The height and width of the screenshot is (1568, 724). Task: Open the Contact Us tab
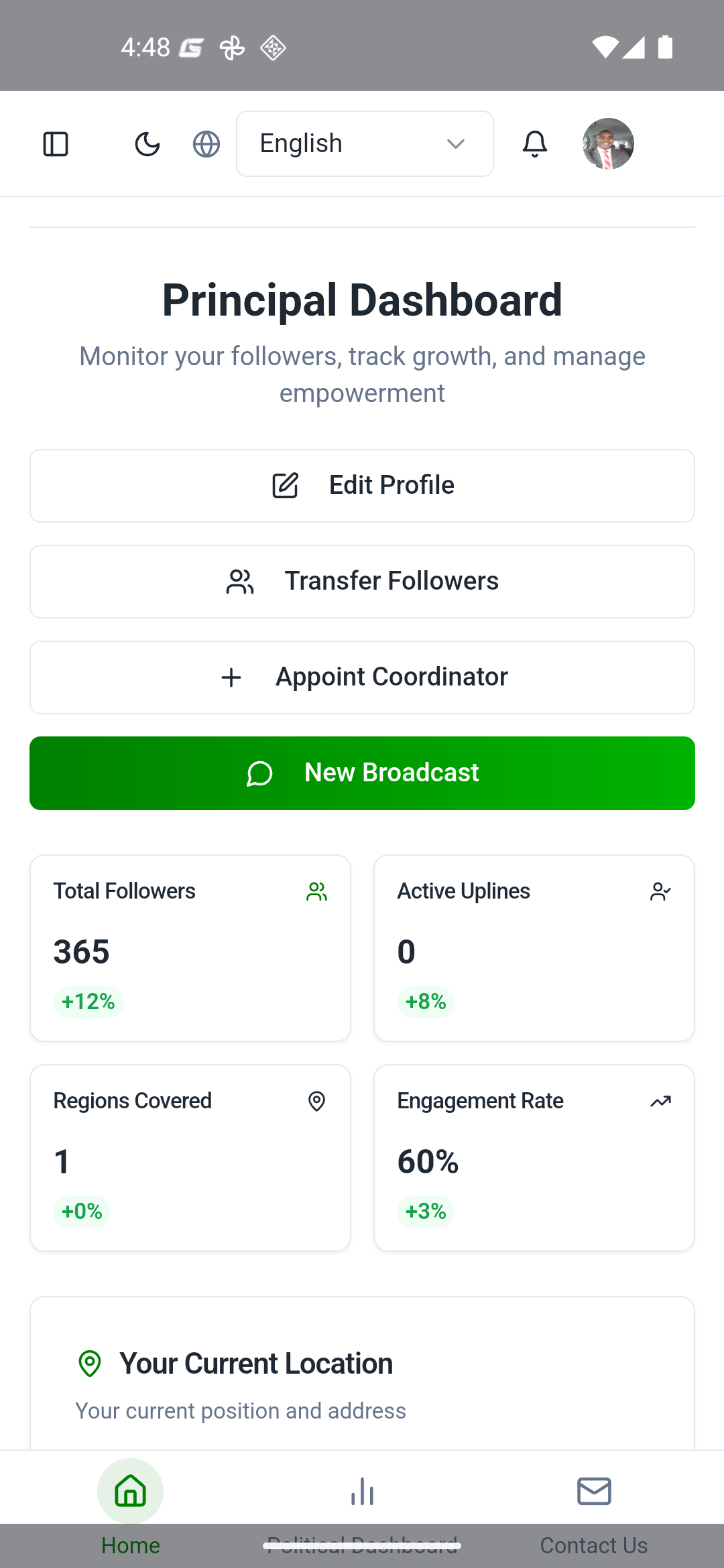coord(594,1501)
